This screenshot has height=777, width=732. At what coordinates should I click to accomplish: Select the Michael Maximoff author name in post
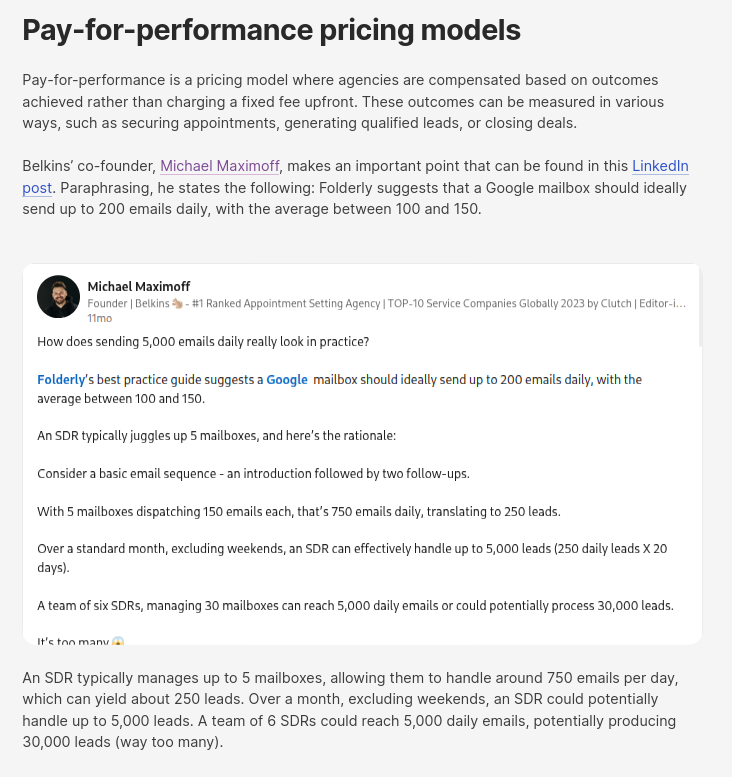pos(139,287)
